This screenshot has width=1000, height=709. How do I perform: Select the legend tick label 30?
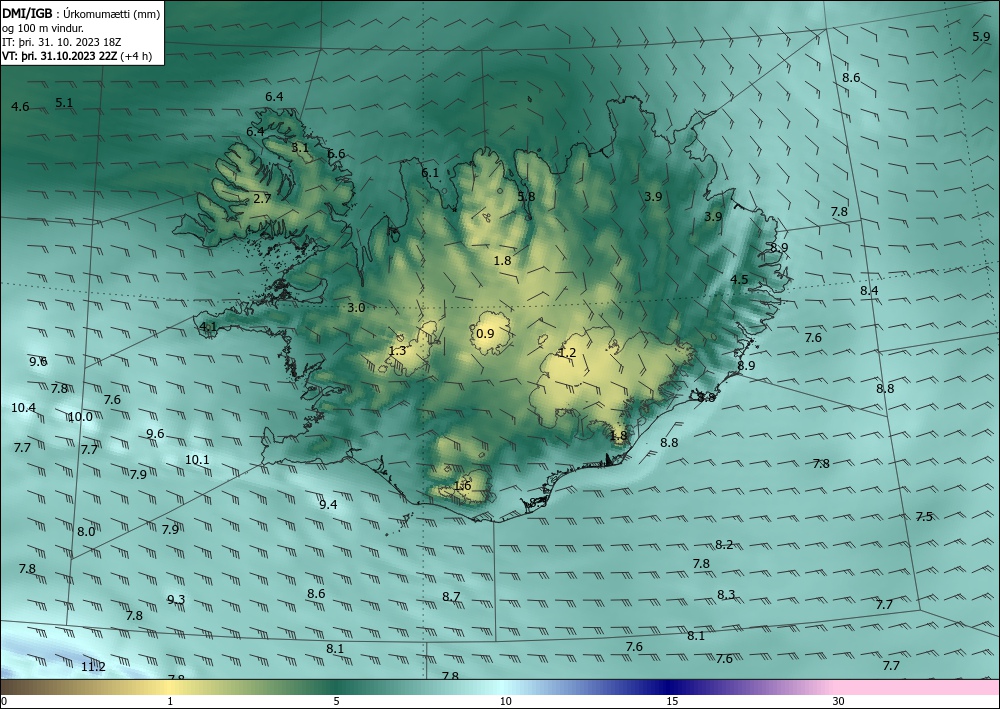838,701
